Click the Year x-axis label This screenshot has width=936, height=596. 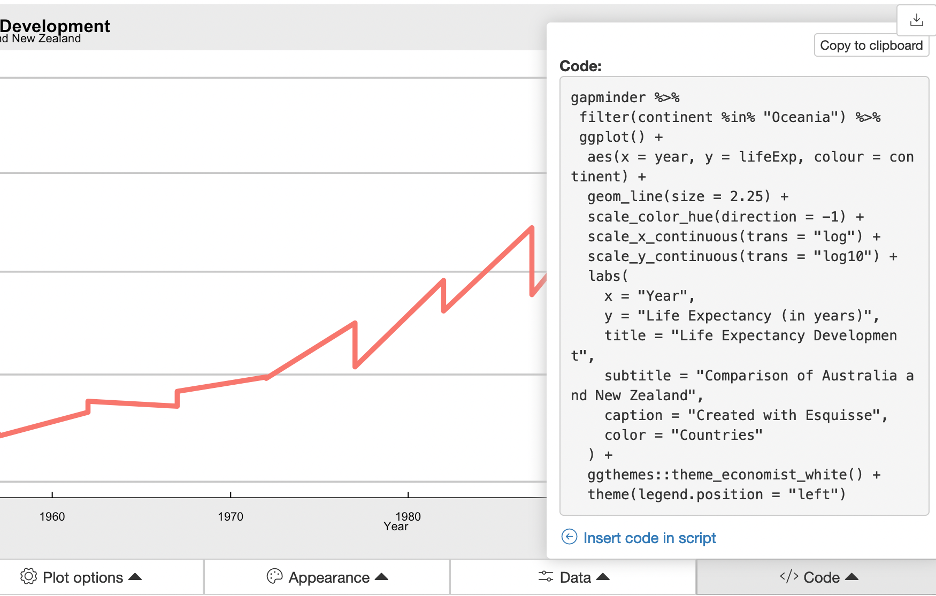click(396, 526)
